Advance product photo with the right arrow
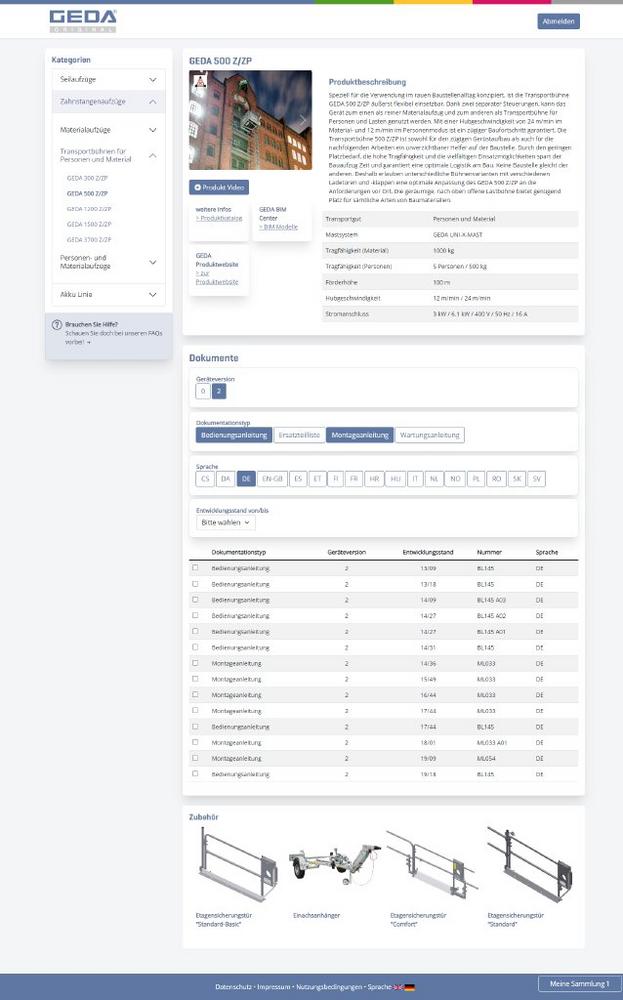The height and width of the screenshot is (1000, 623). [303, 120]
